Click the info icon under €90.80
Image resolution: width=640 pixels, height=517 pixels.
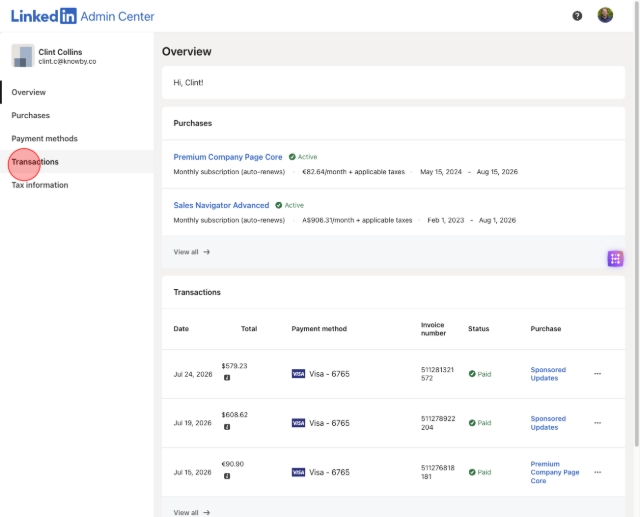227,476
